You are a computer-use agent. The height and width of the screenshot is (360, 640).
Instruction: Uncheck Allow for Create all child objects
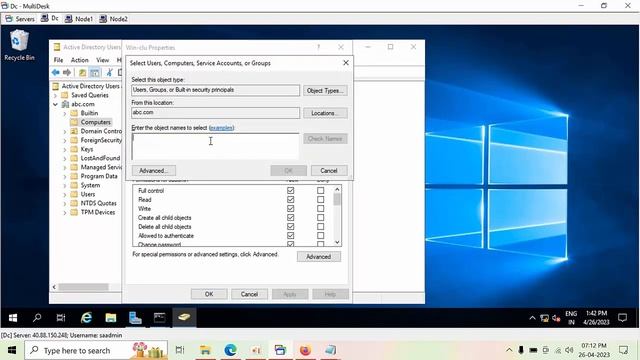pos(291,218)
